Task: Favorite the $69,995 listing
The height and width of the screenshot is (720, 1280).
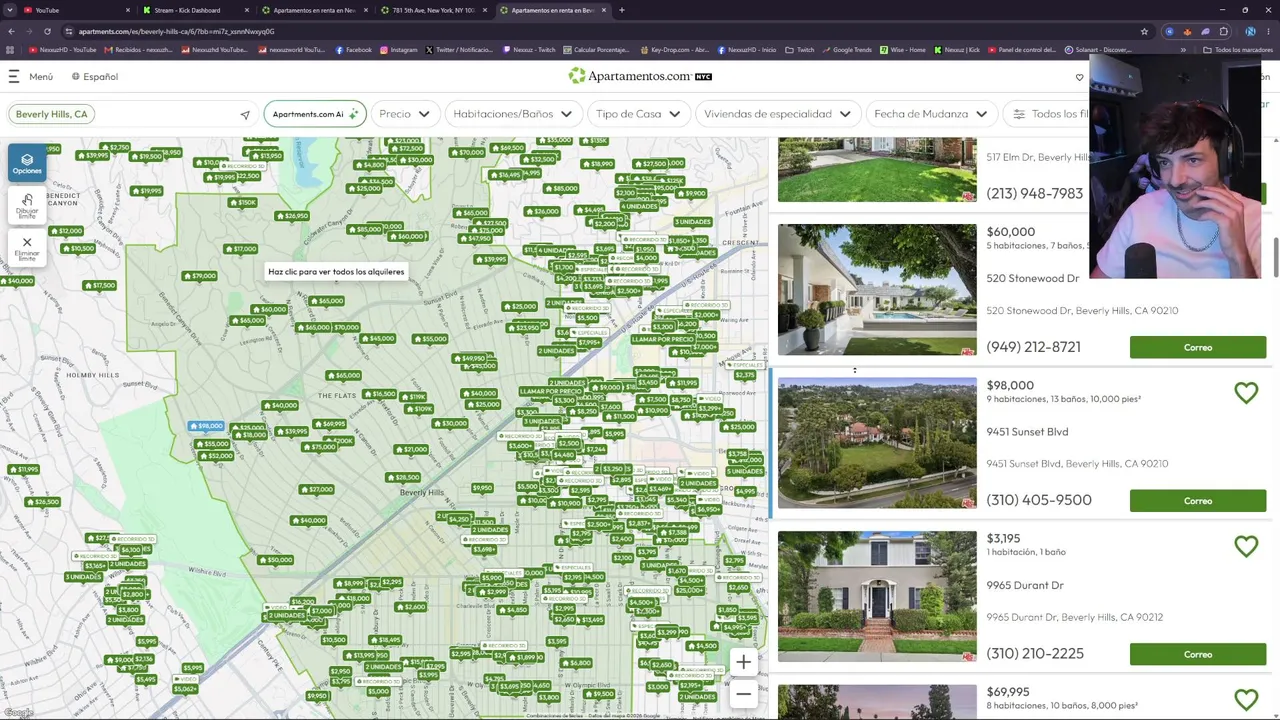Action: (1246, 699)
